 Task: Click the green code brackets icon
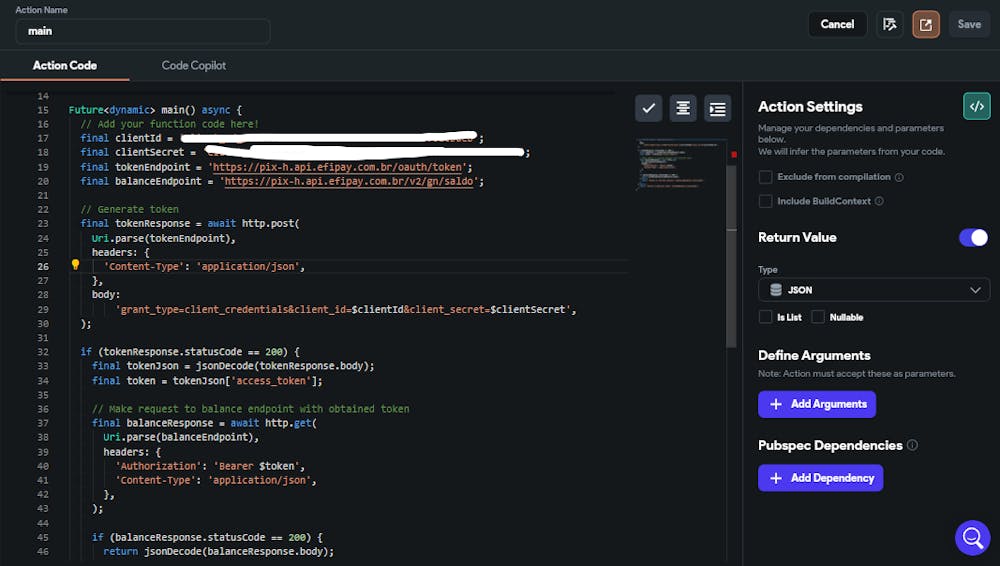click(x=976, y=106)
